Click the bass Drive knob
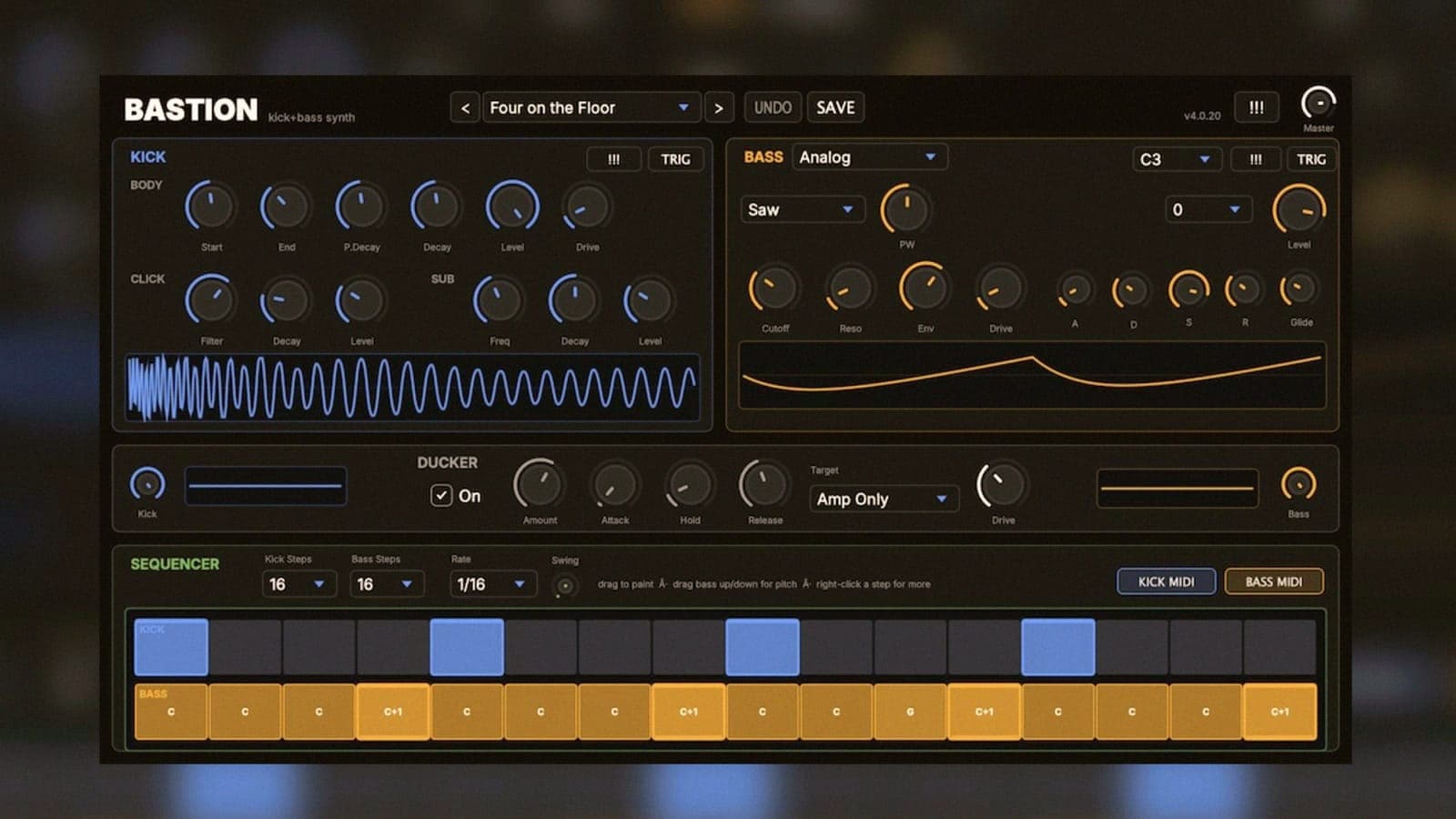The height and width of the screenshot is (819, 1456). pyautogui.click(x=1000, y=289)
